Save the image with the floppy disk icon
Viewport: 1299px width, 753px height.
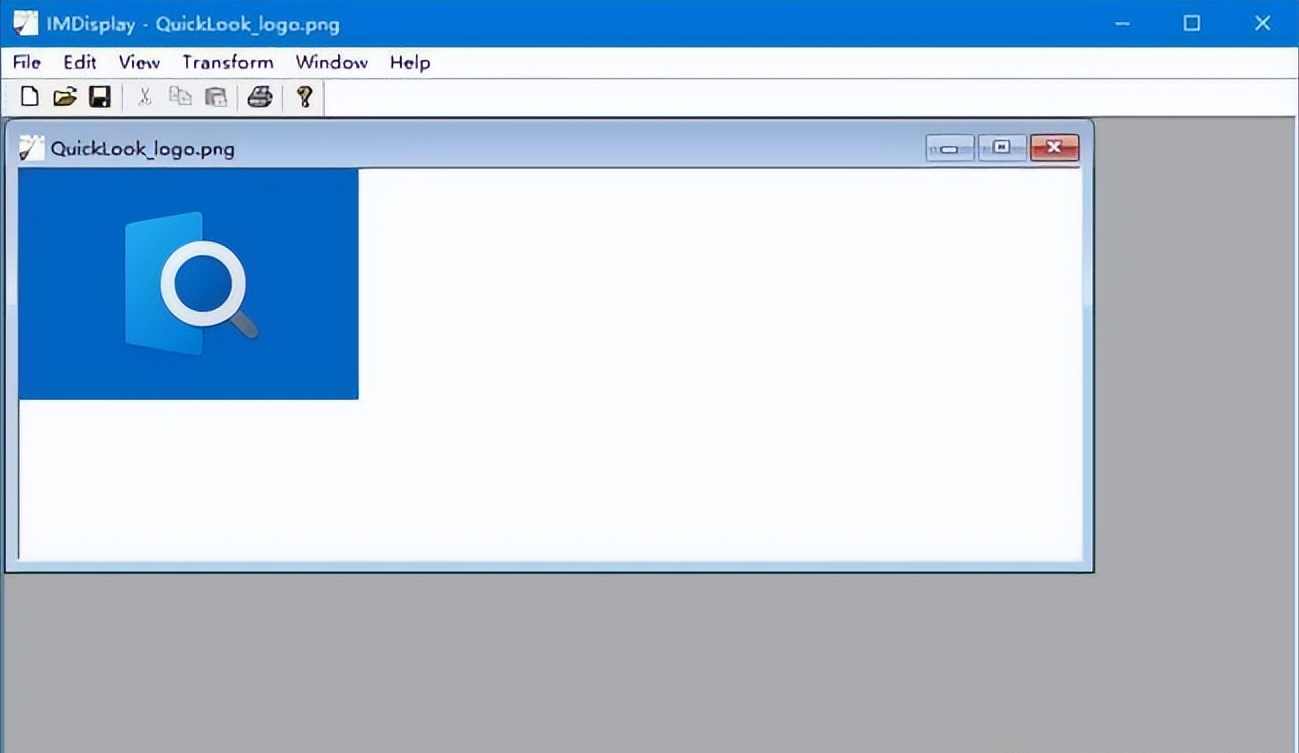coord(100,97)
